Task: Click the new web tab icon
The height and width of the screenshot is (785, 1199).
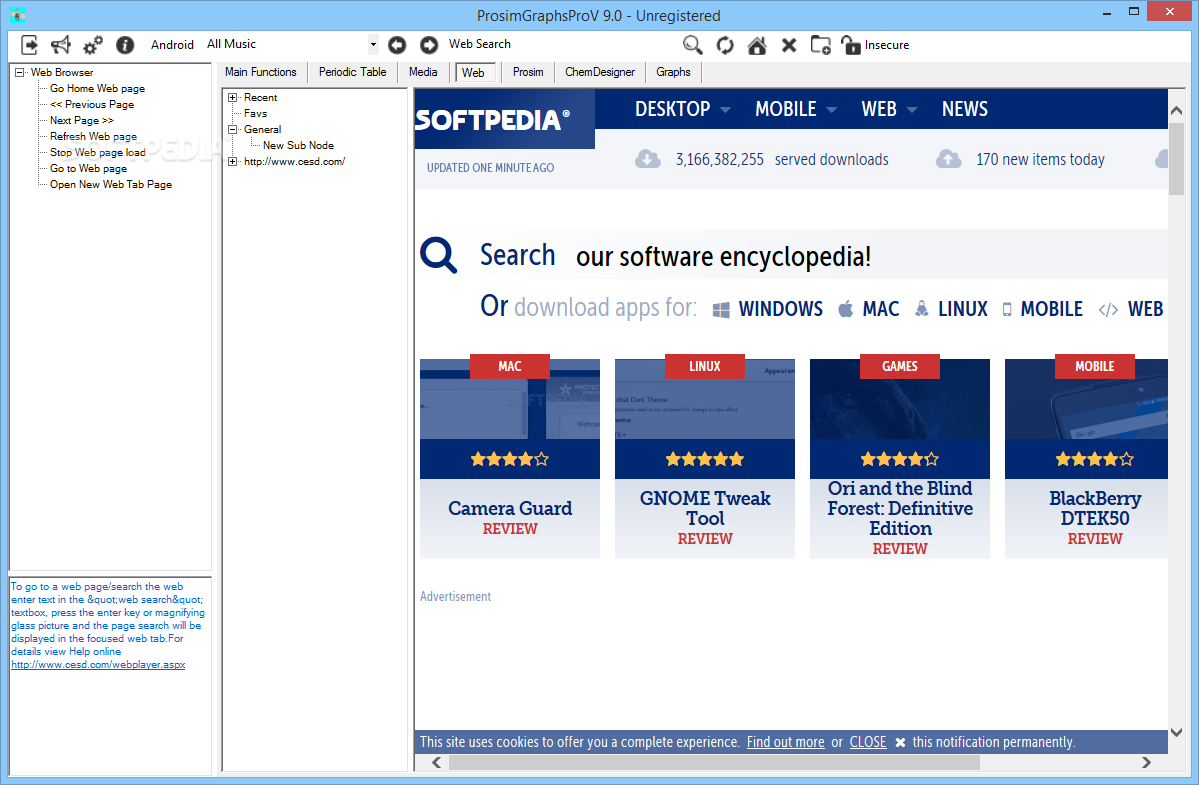Action: (x=820, y=45)
